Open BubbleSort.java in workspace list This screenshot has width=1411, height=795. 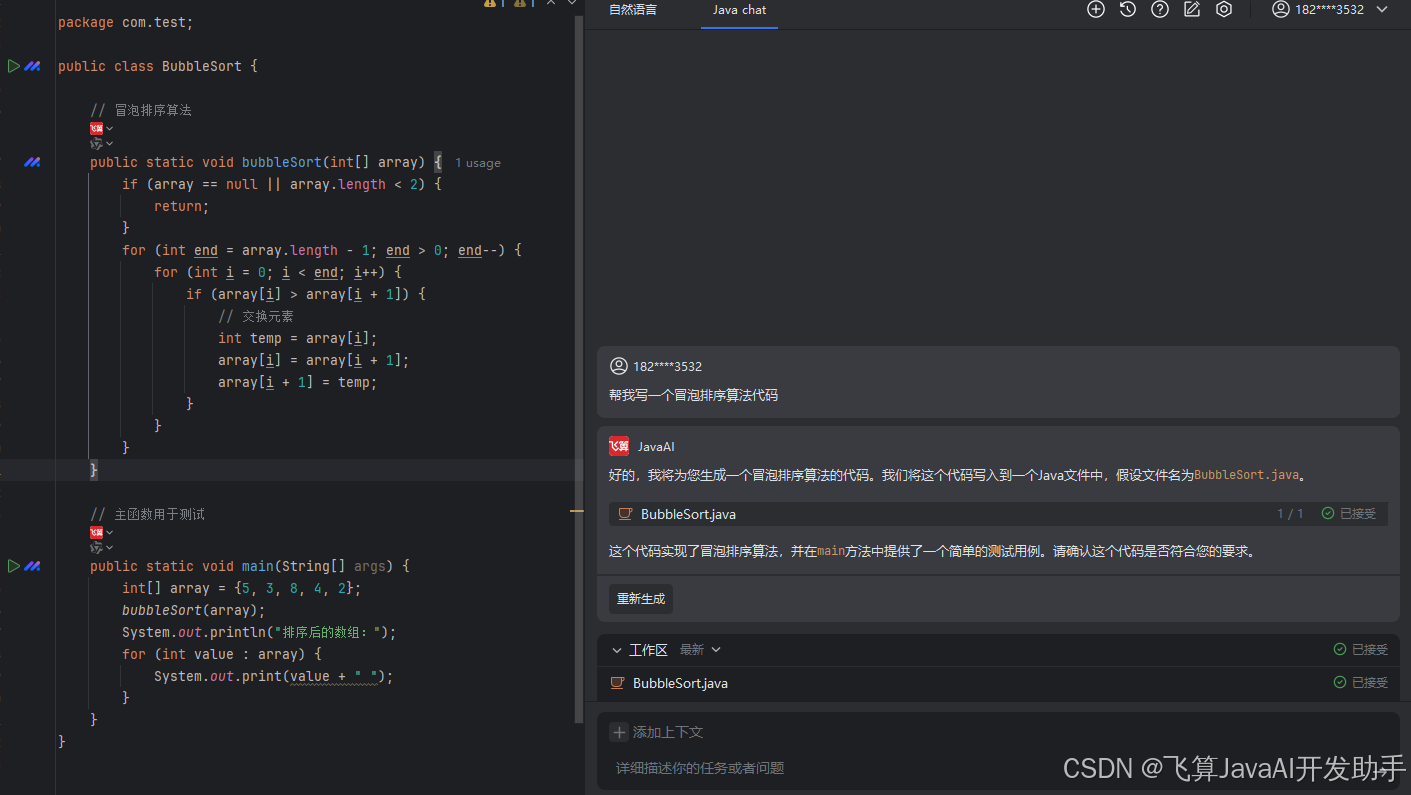pos(998,683)
